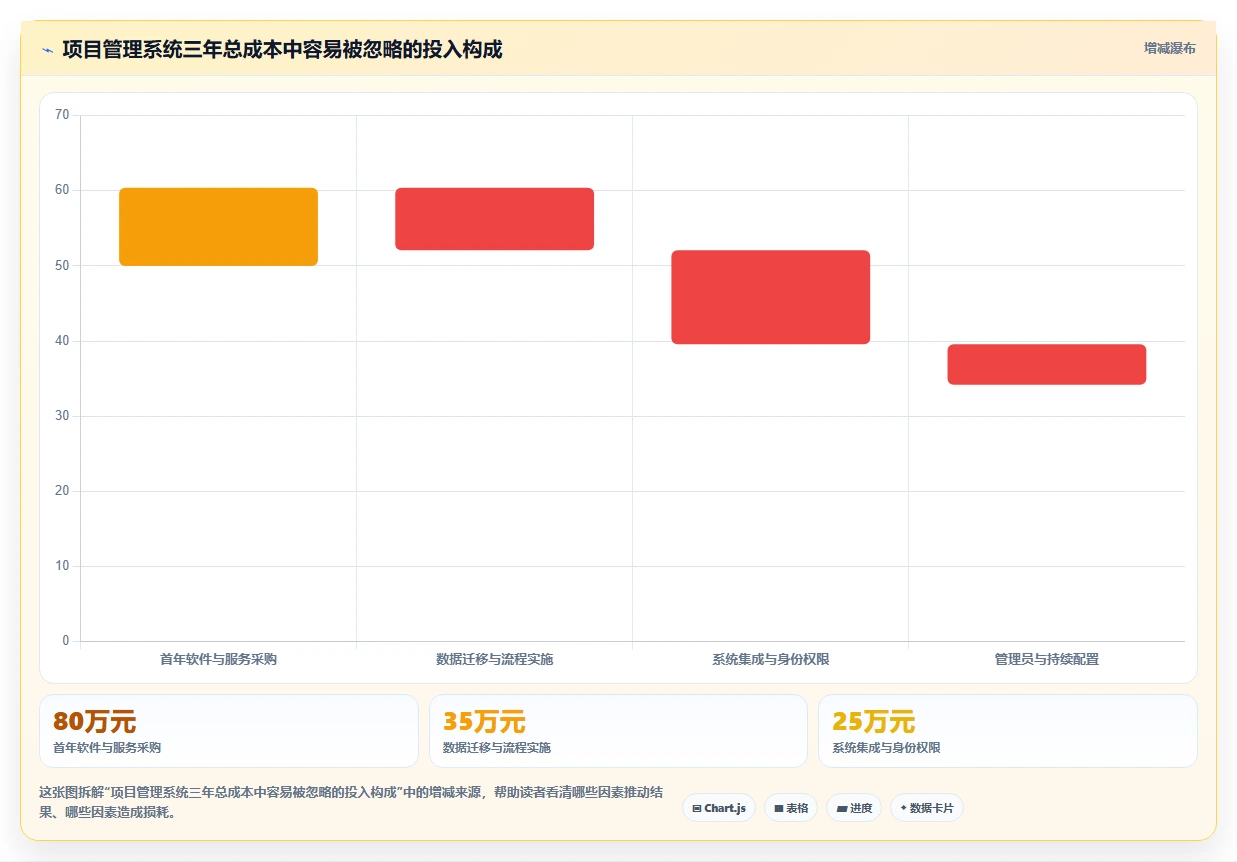The width and height of the screenshot is (1237, 862).
Task: Click y-axis value 0
Action: click(66, 641)
